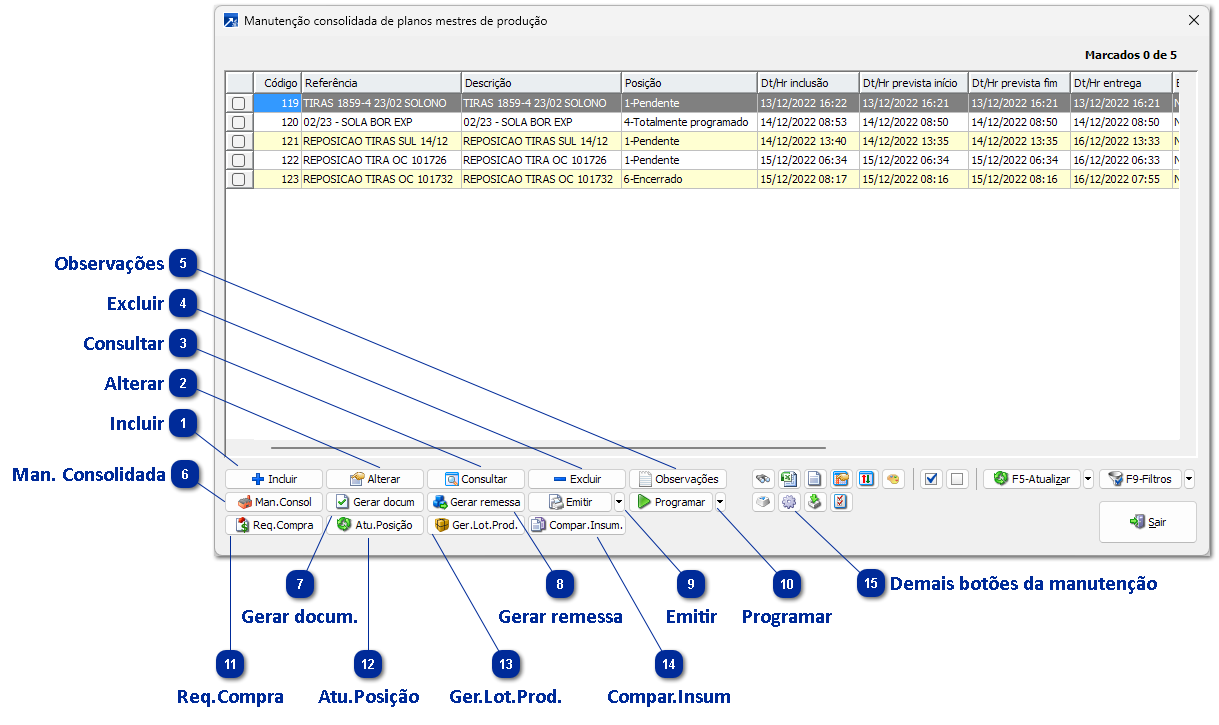The image size is (1219, 725).
Task: Click the green download arrow icon
Action: point(815,502)
